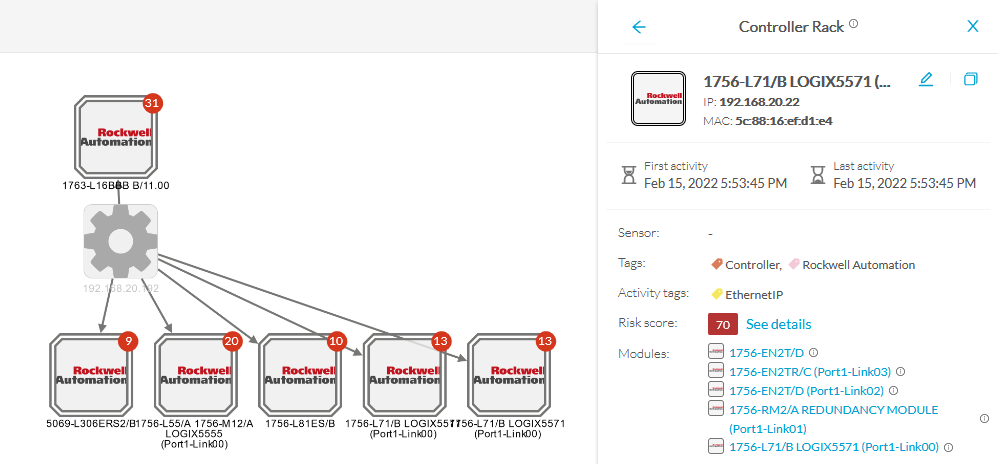The width and height of the screenshot is (998, 464).
Task: Select the risk score 70 badge
Action: pos(722,325)
